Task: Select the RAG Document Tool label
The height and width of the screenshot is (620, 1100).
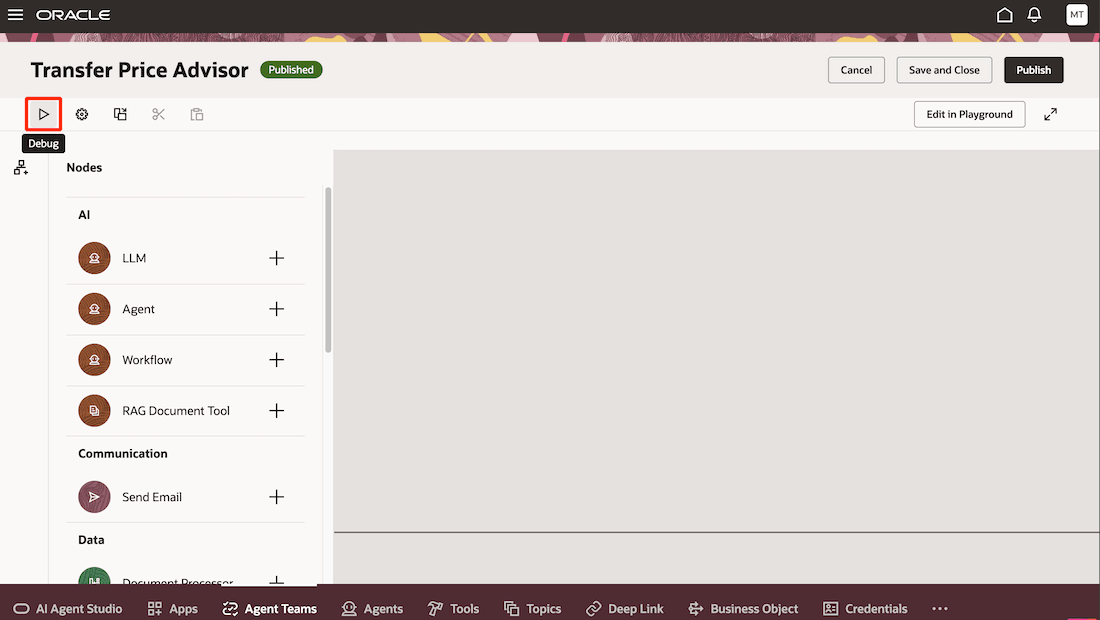Action: 176,411
